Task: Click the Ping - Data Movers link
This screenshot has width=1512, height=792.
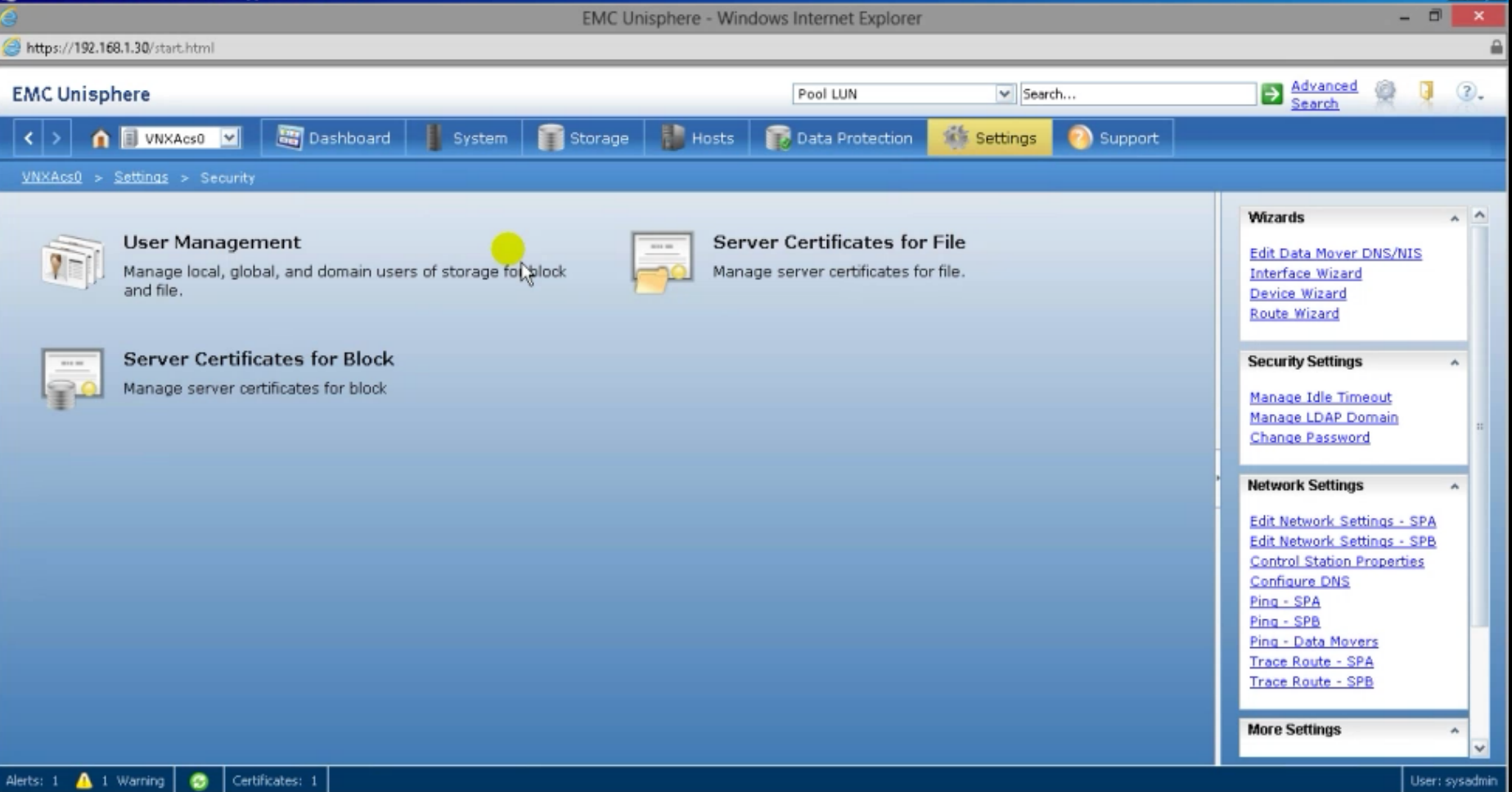Action: click(1314, 641)
